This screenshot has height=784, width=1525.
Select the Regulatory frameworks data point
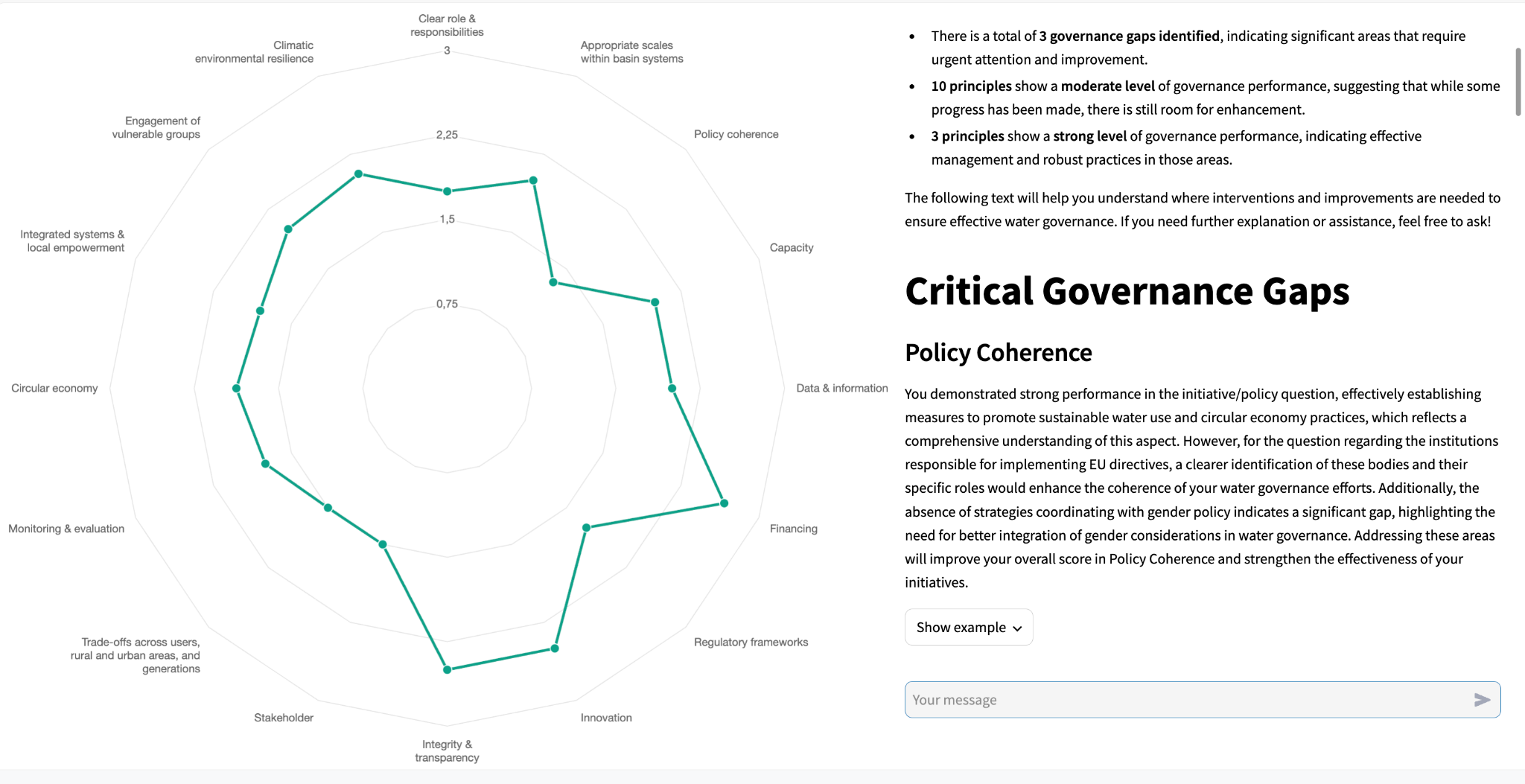pos(586,527)
